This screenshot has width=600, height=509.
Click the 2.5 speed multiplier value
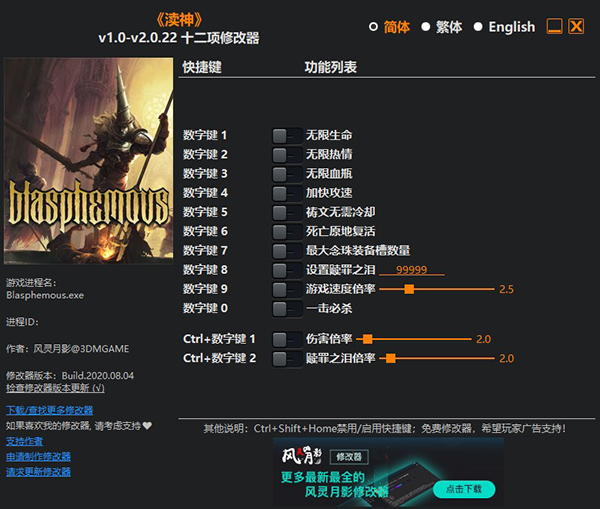click(x=506, y=289)
